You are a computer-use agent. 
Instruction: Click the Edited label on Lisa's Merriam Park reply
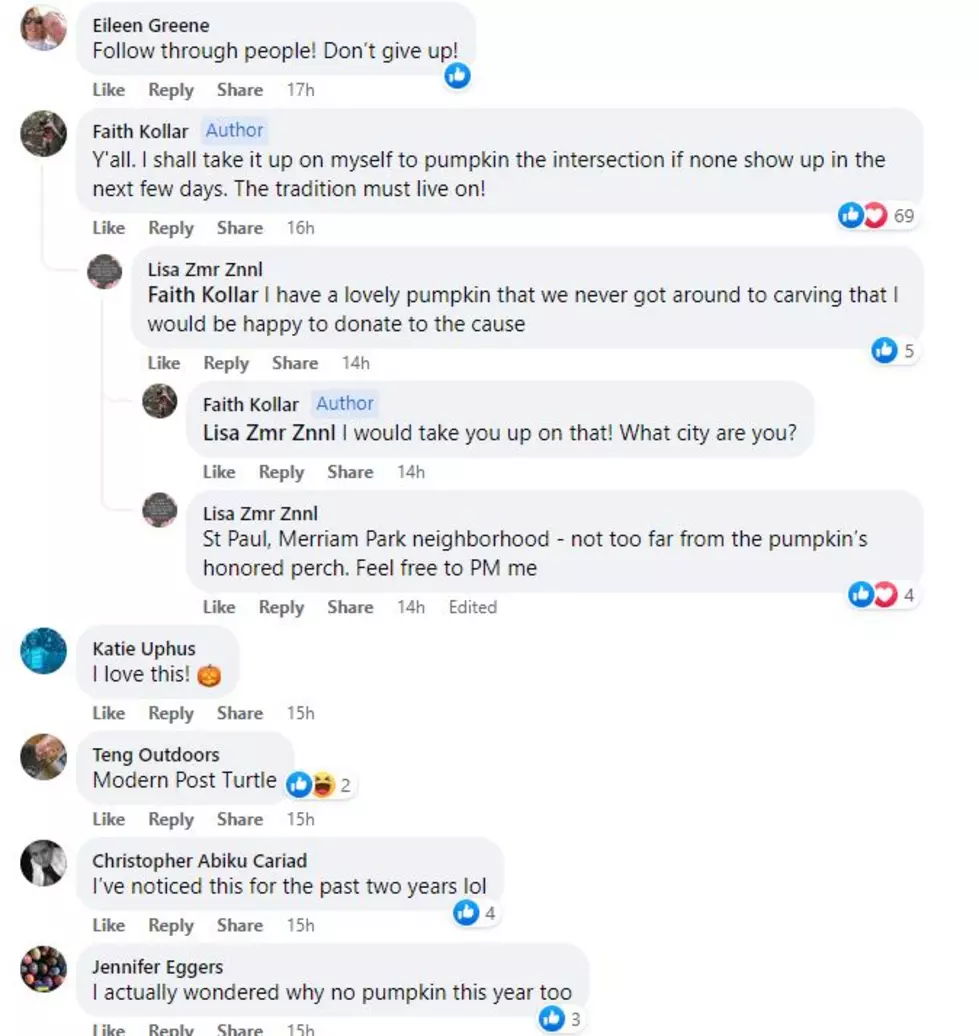(x=472, y=607)
